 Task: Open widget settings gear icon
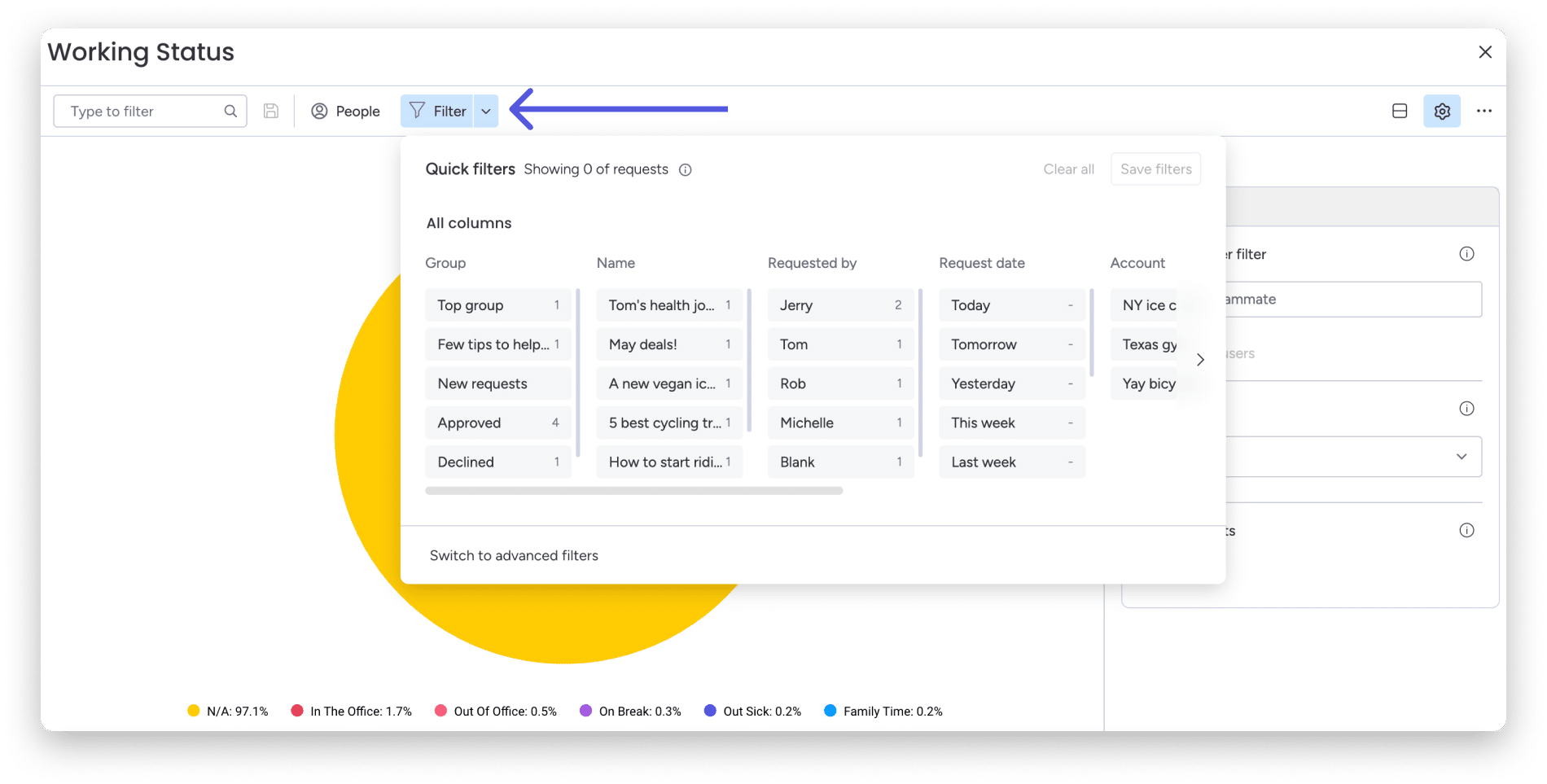pos(1442,111)
